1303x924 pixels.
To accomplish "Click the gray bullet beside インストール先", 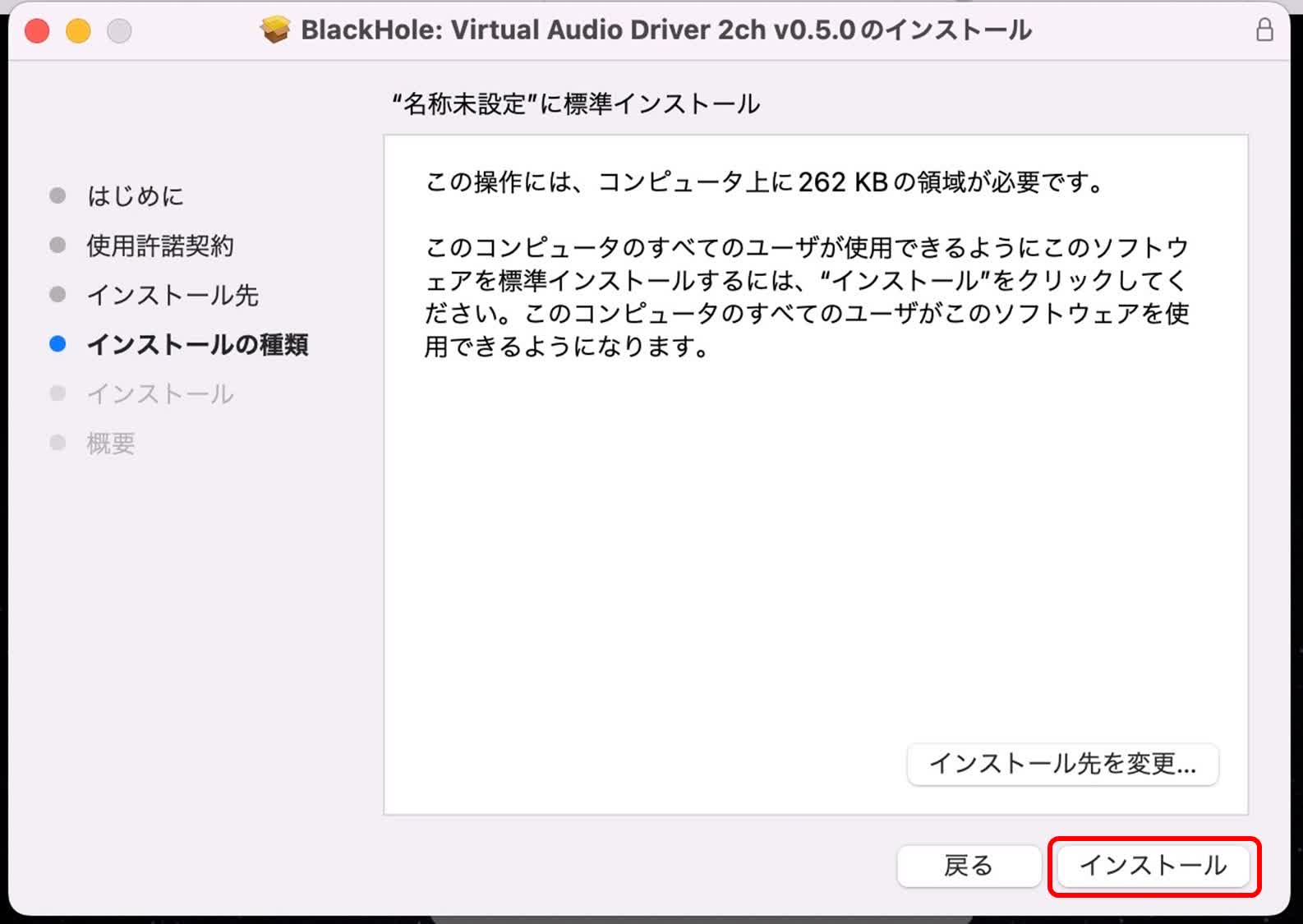I will [x=58, y=294].
